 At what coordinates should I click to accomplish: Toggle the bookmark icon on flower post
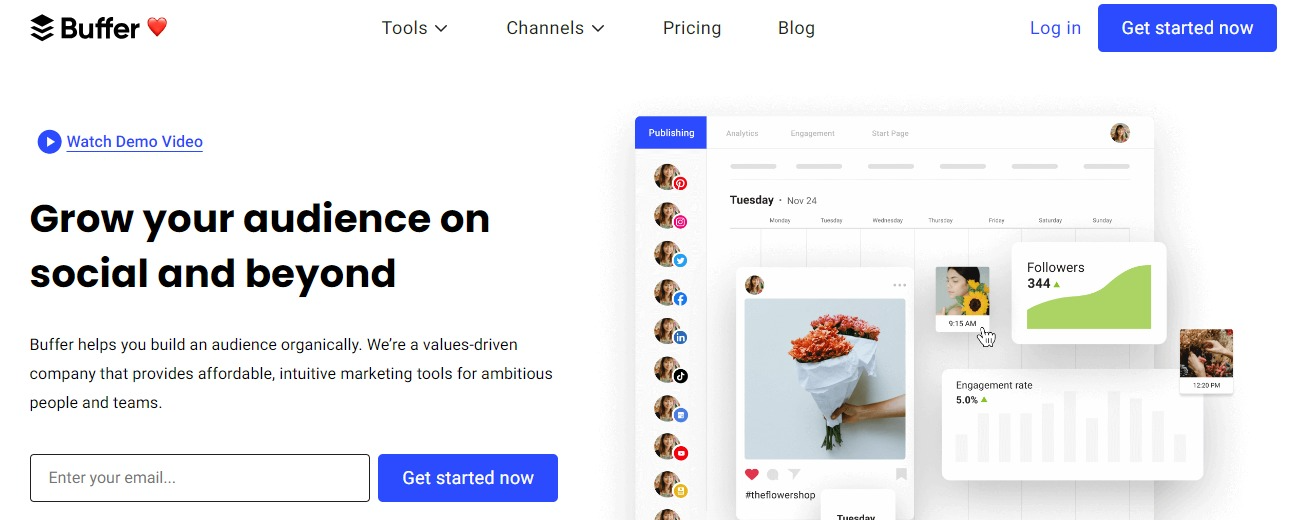[x=901, y=474]
